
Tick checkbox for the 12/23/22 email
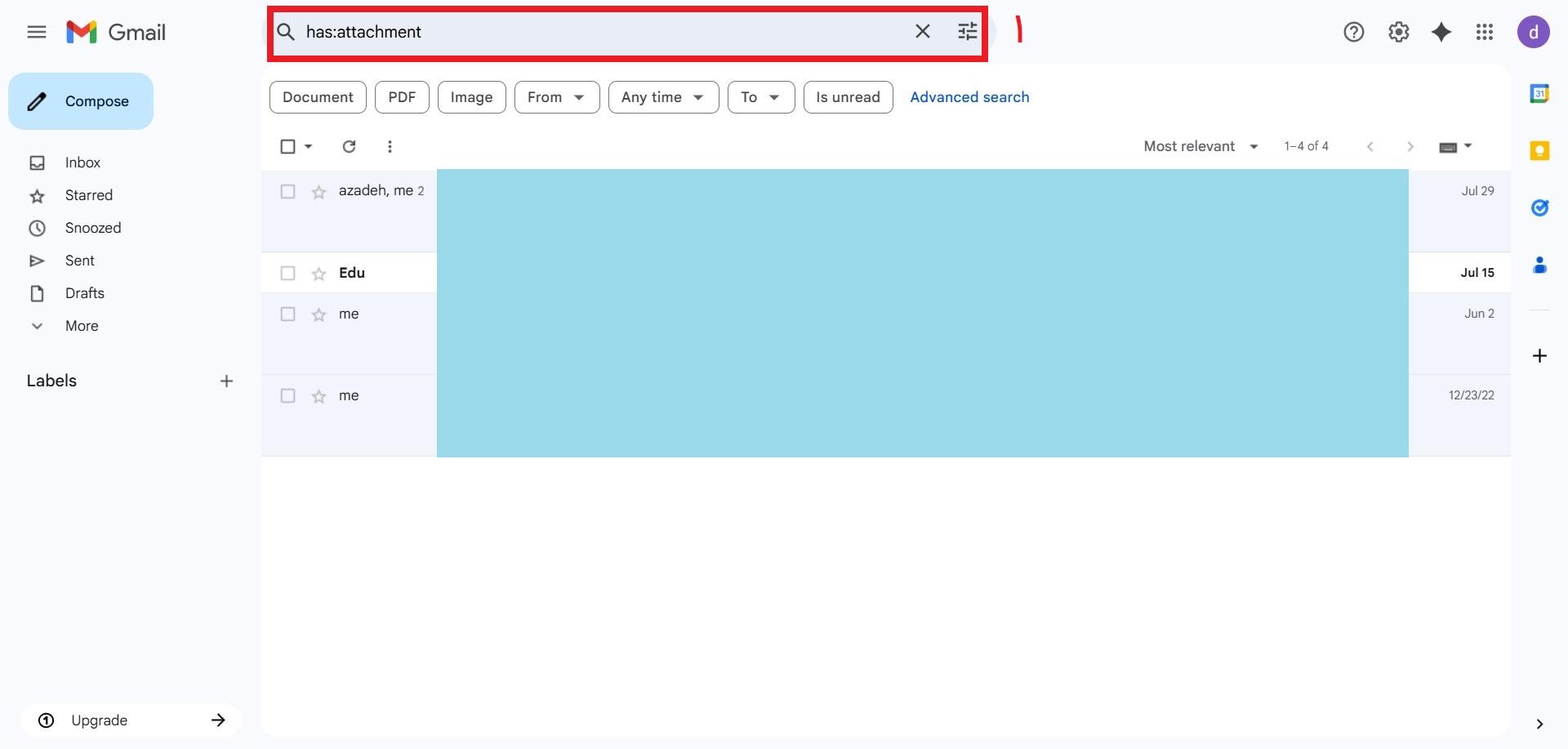[287, 395]
